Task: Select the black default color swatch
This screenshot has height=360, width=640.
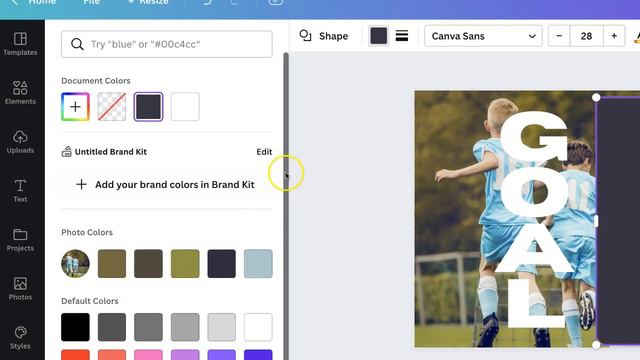Action: [x=75, y=327]
